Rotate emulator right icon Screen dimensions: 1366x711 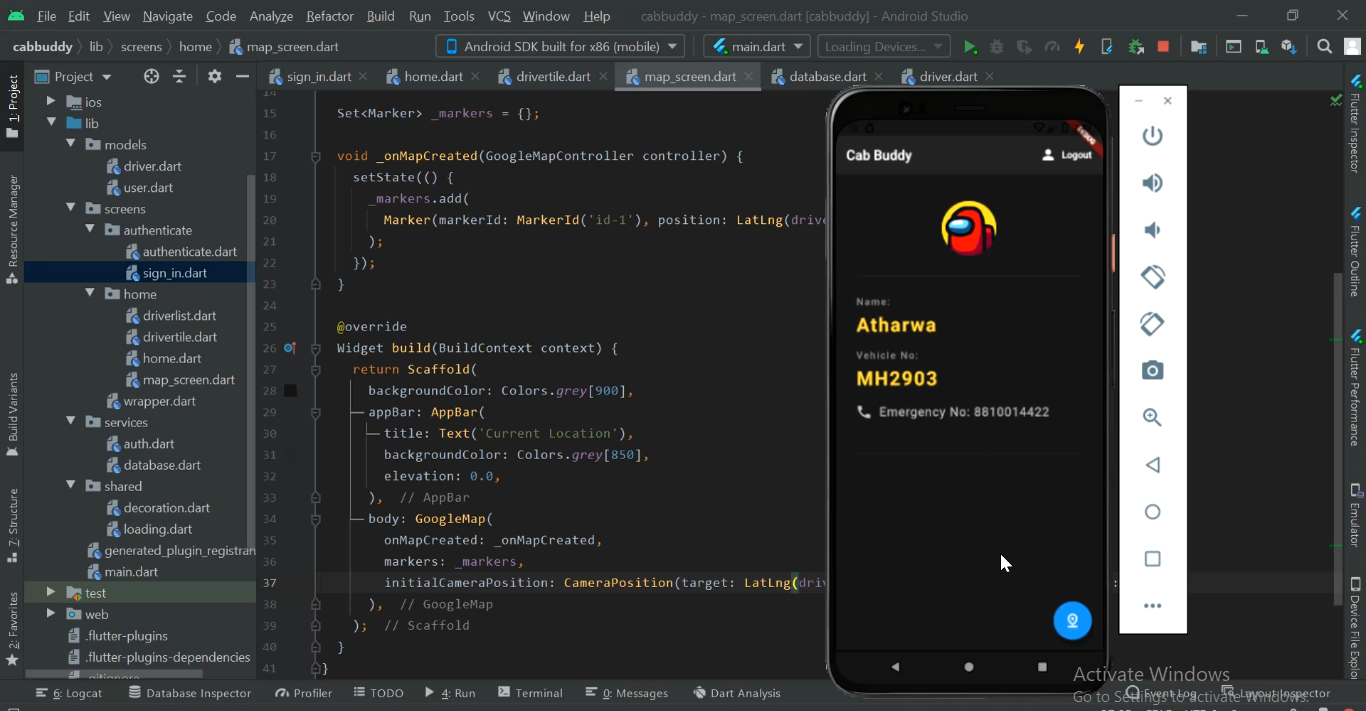point(1153,324)
